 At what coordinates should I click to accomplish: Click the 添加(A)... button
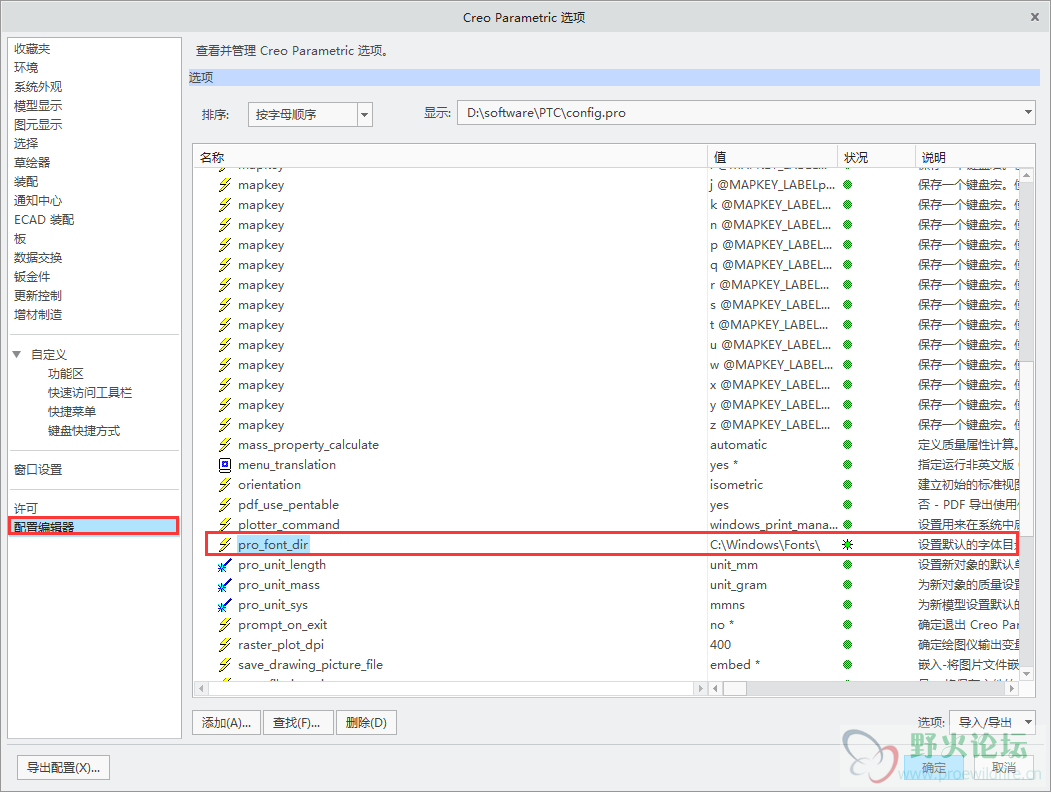227,722
